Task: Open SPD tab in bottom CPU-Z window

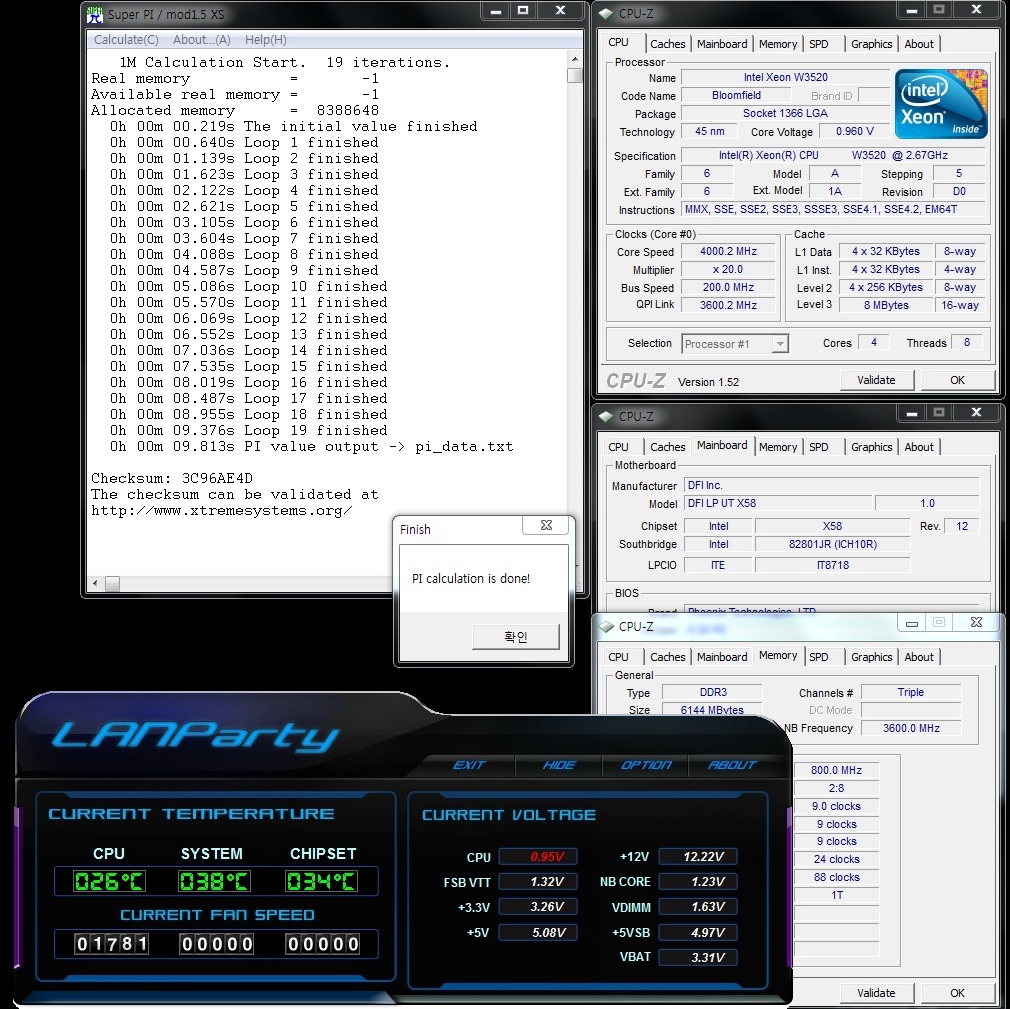Action: point(819,657)
